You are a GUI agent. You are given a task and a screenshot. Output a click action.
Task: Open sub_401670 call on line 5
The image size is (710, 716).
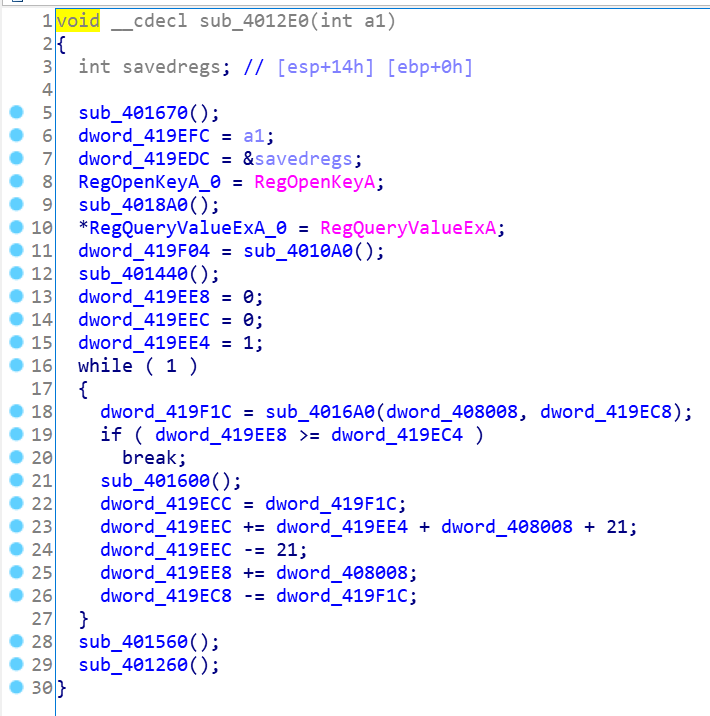click(x=133, y=113)
